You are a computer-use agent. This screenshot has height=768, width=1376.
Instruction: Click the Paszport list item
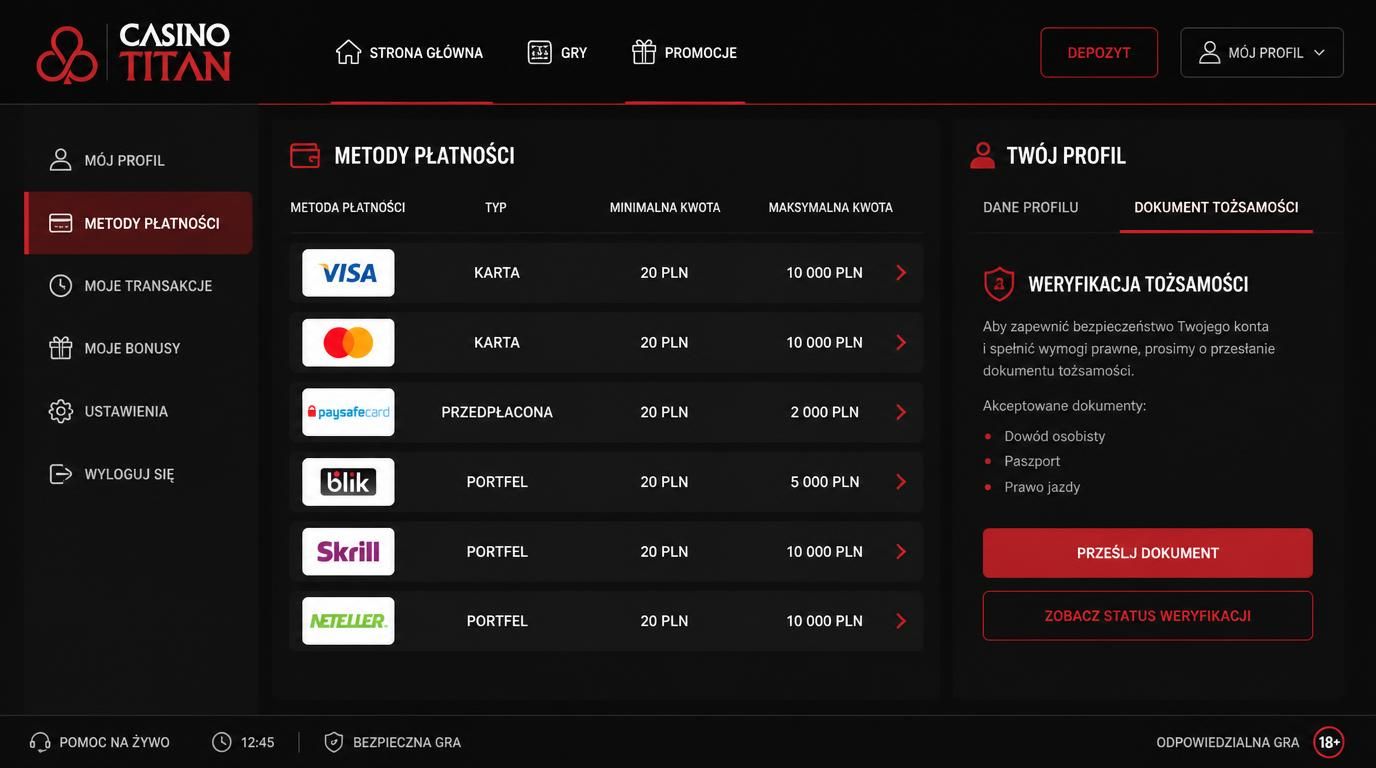[1032, 461]
